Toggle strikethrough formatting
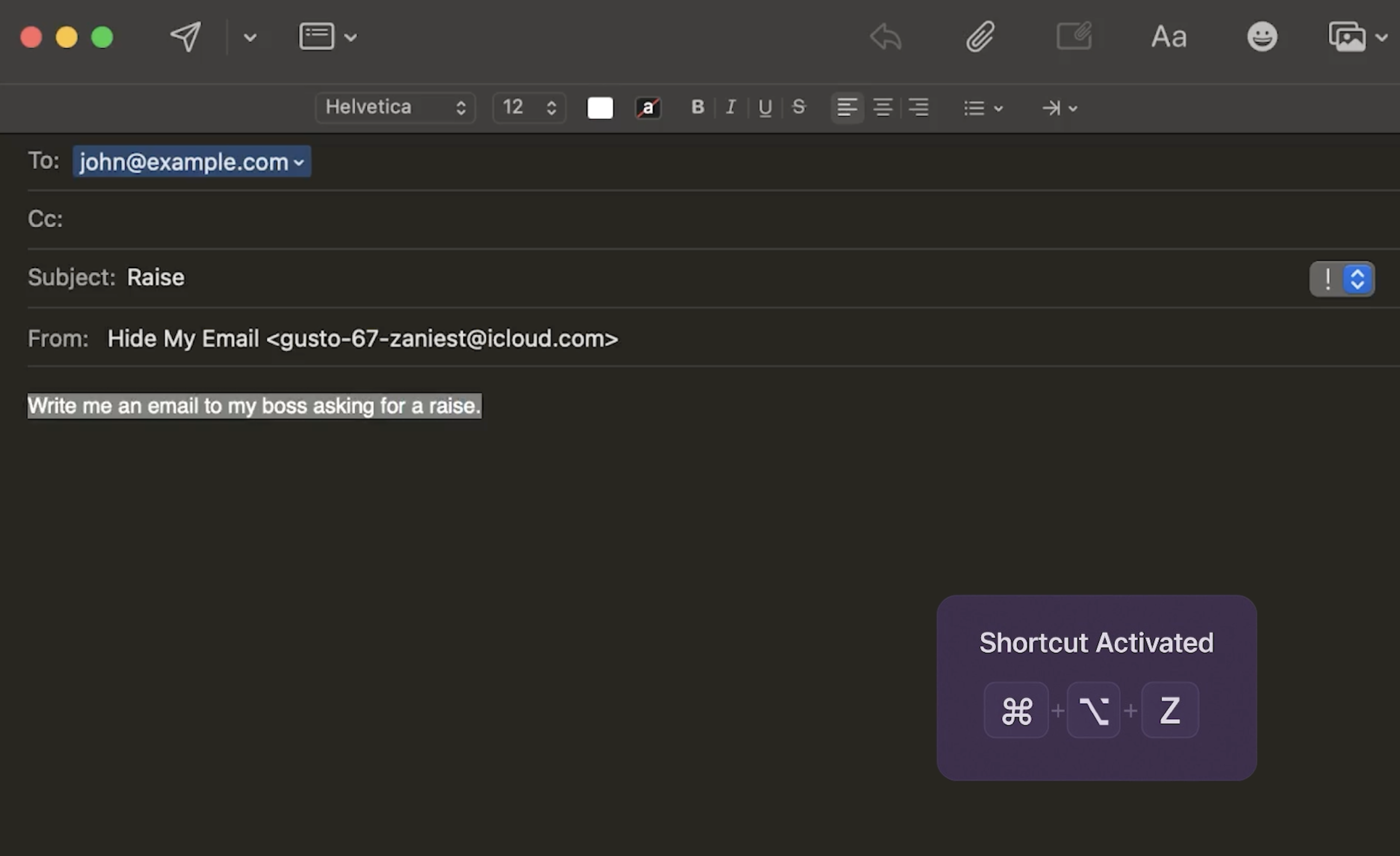 coord(799,107)
